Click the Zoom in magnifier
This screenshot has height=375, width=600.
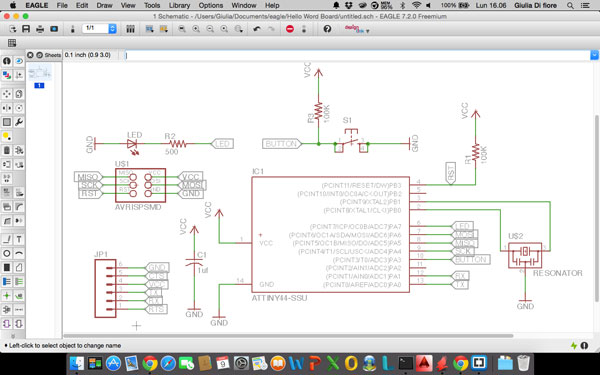[x=196, y=29]
